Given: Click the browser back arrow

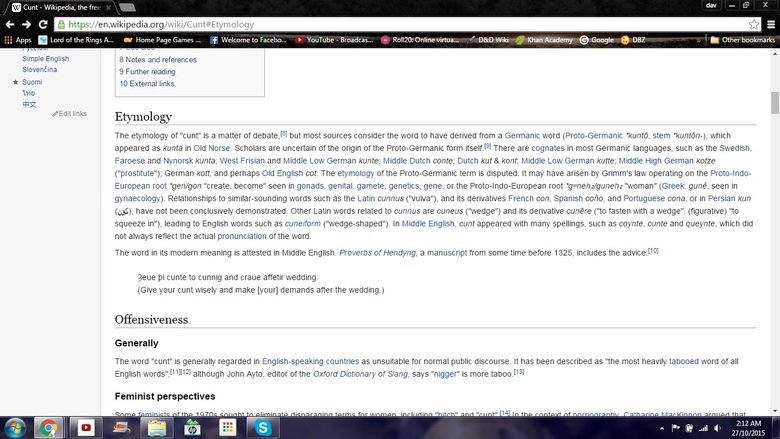Looking at the screenshot, I should [9, 23].
